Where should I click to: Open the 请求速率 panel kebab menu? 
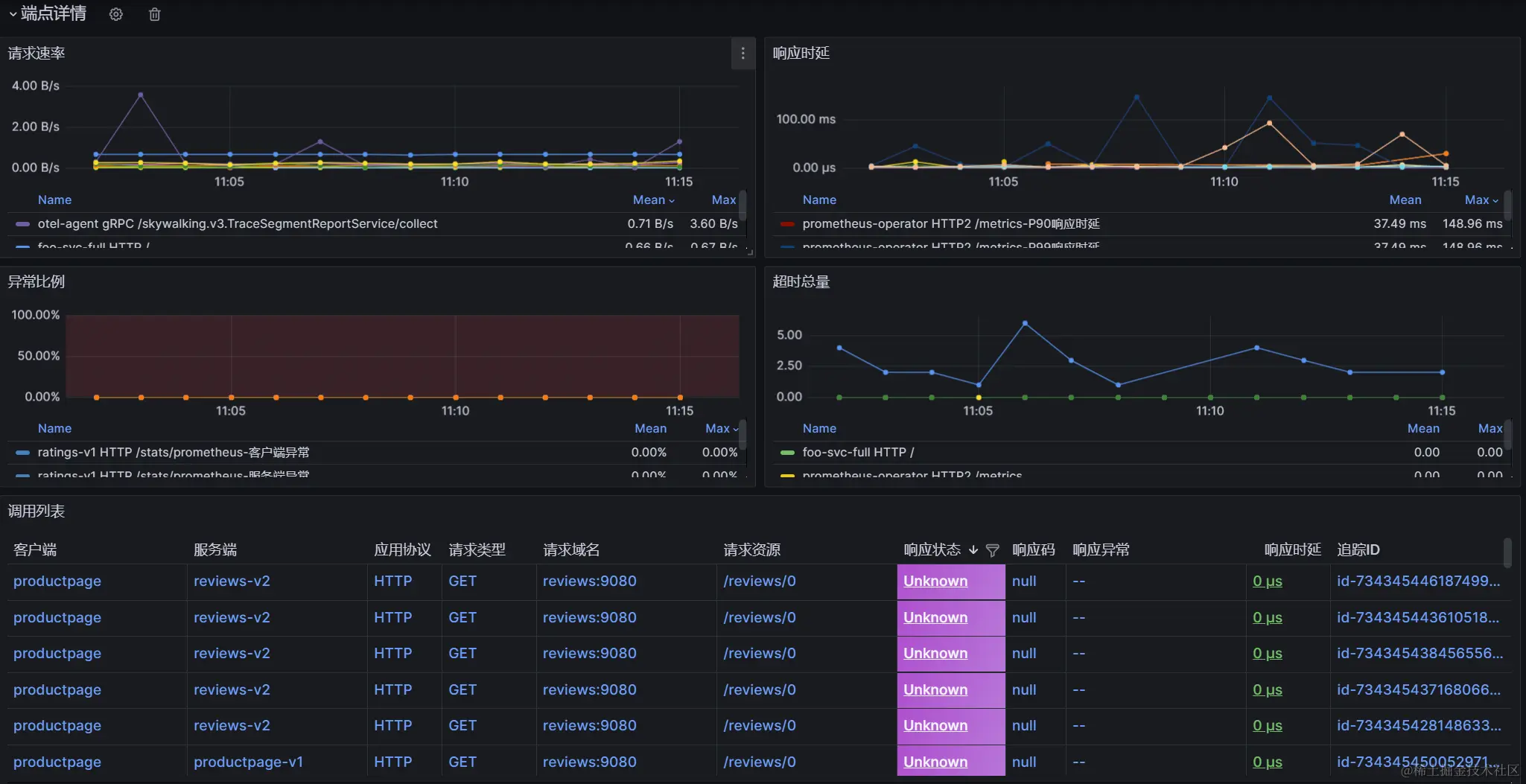[742, 54]
